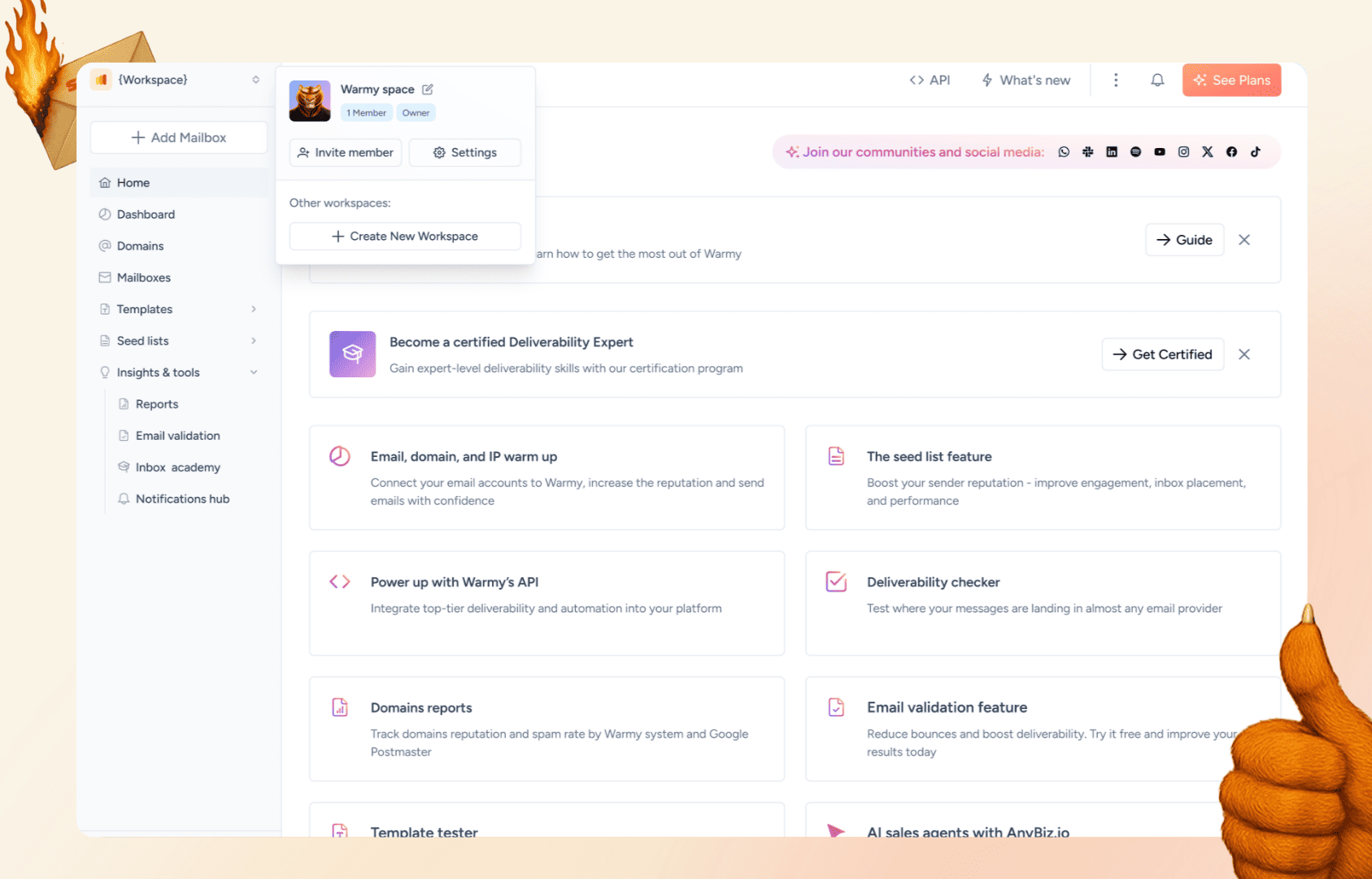Open Dashboard from the sidebar
The height and width of the screenshot is (879, 1372).
click(x=178, y=215)
